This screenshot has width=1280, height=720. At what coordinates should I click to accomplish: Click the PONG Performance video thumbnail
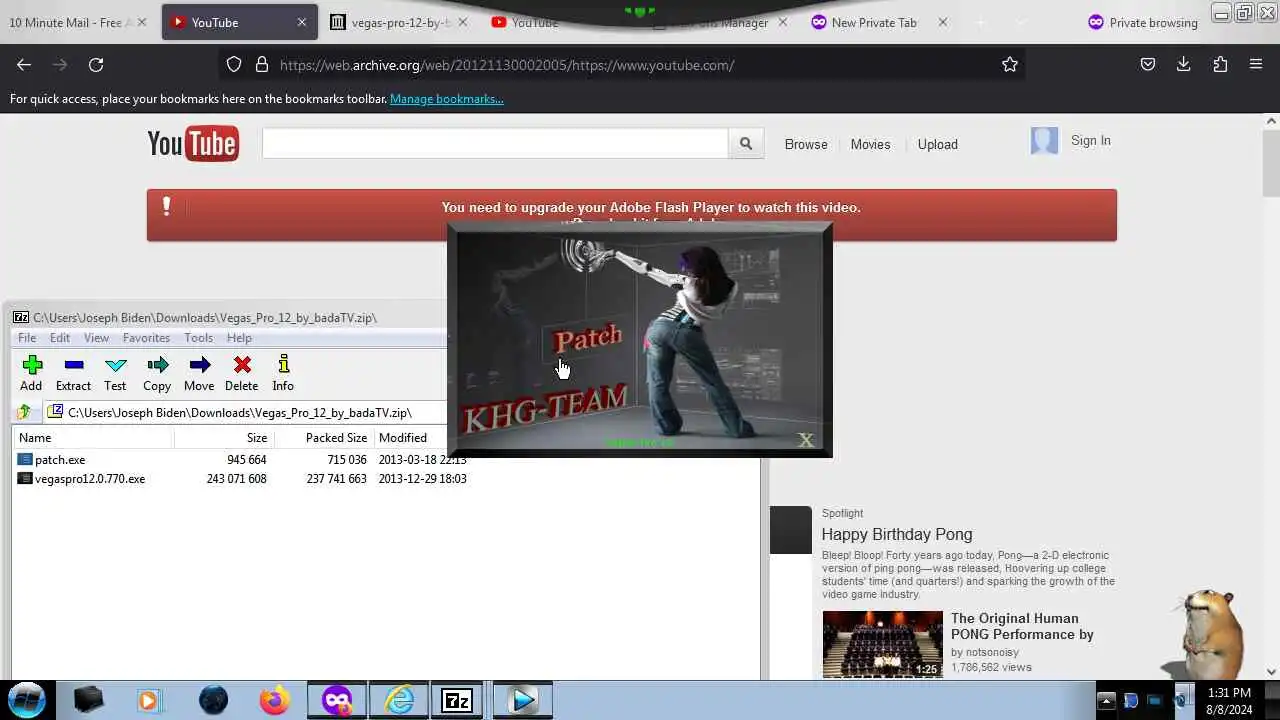tap(882, 644)
